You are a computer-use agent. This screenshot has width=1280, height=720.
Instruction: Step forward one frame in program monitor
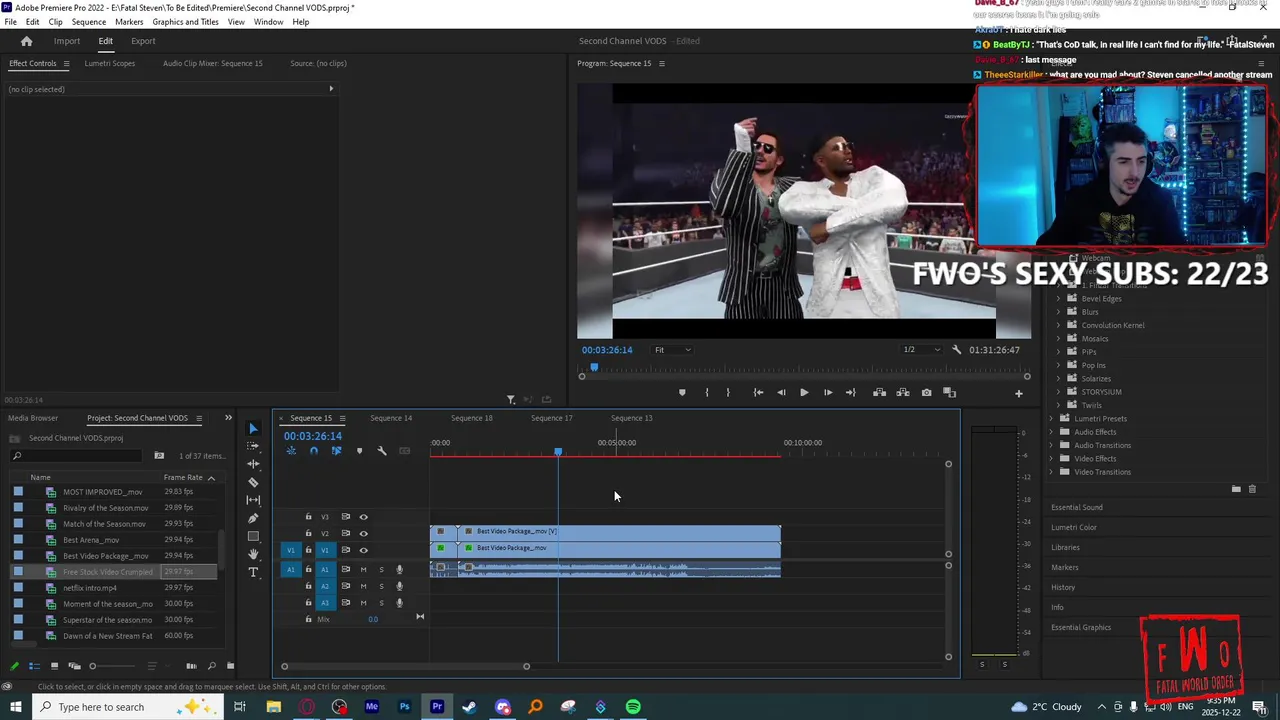[827, 393]
